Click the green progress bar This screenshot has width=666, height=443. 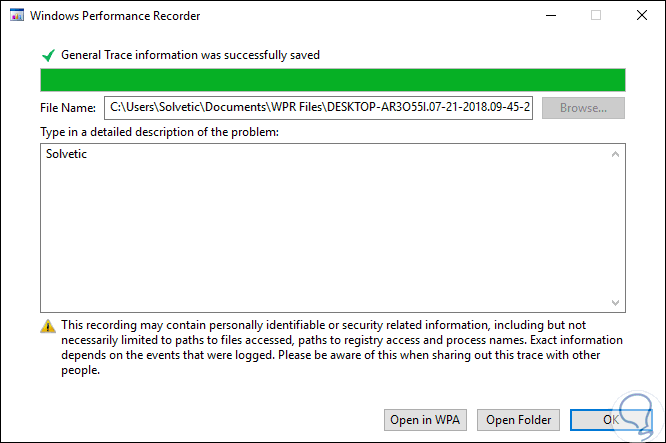[x=332, y=80]
